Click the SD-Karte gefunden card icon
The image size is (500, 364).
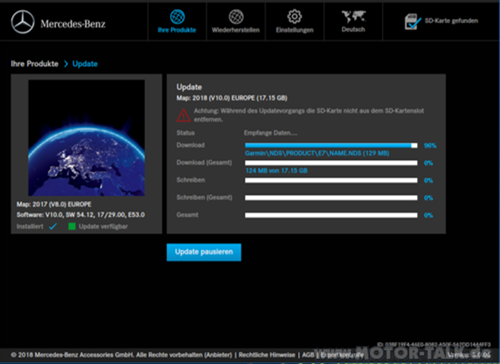[x=412, y=21]
